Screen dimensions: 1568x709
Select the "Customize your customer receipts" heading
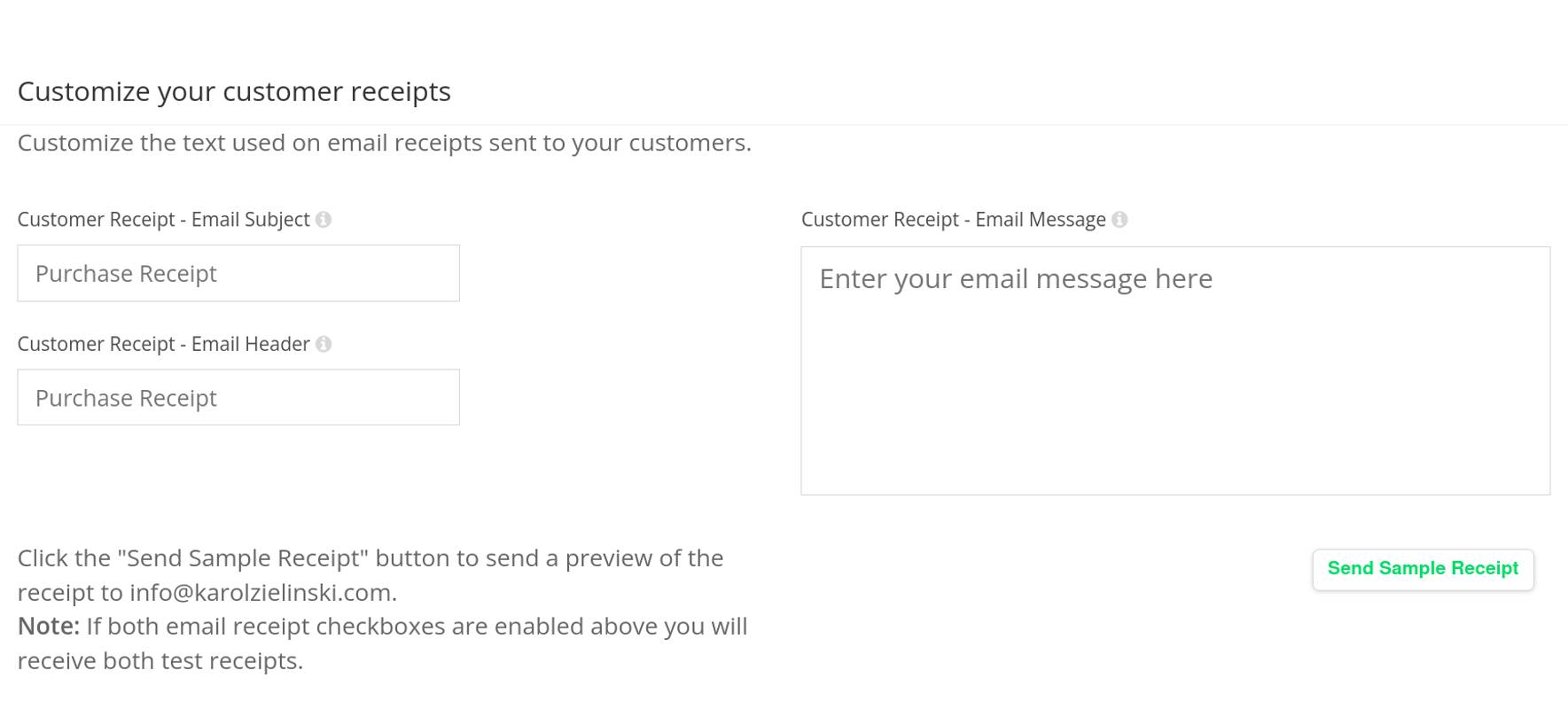tap(236, 90)
